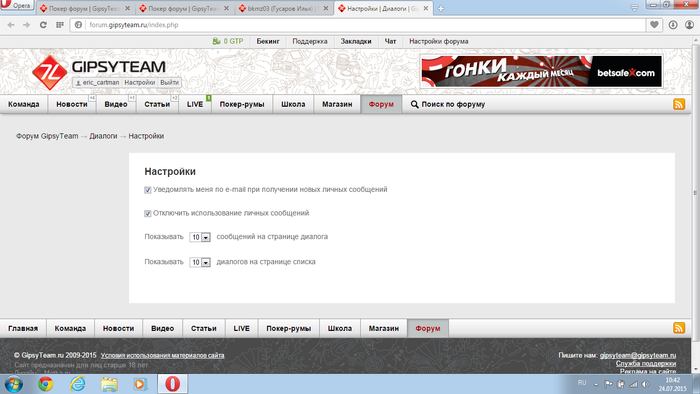The height and width of the screenshot is (394, 700).
Task: Click the 0 GTP balance icon
Action: [217, 41]
